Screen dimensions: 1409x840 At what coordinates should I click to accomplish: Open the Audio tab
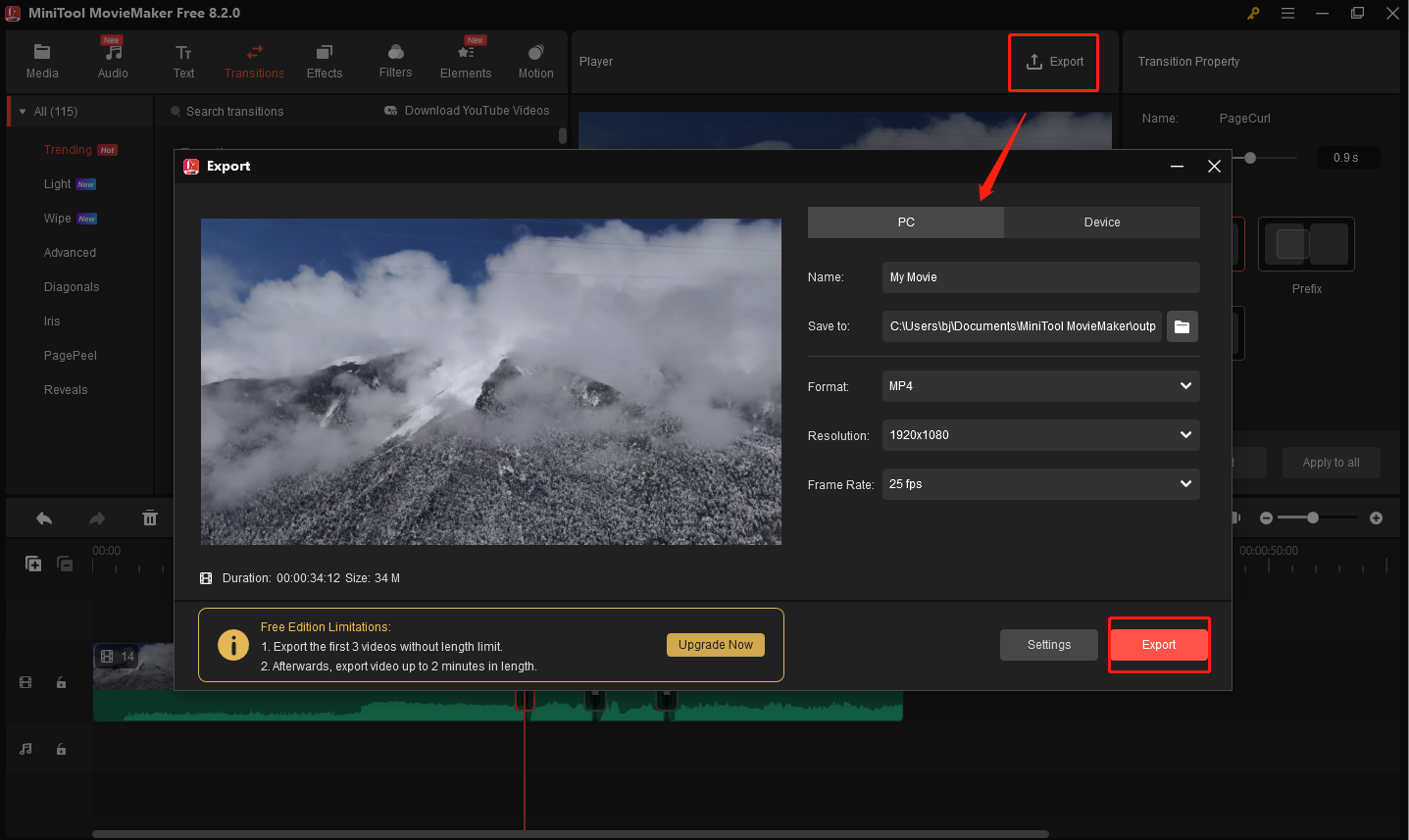(x=113, y=61)
